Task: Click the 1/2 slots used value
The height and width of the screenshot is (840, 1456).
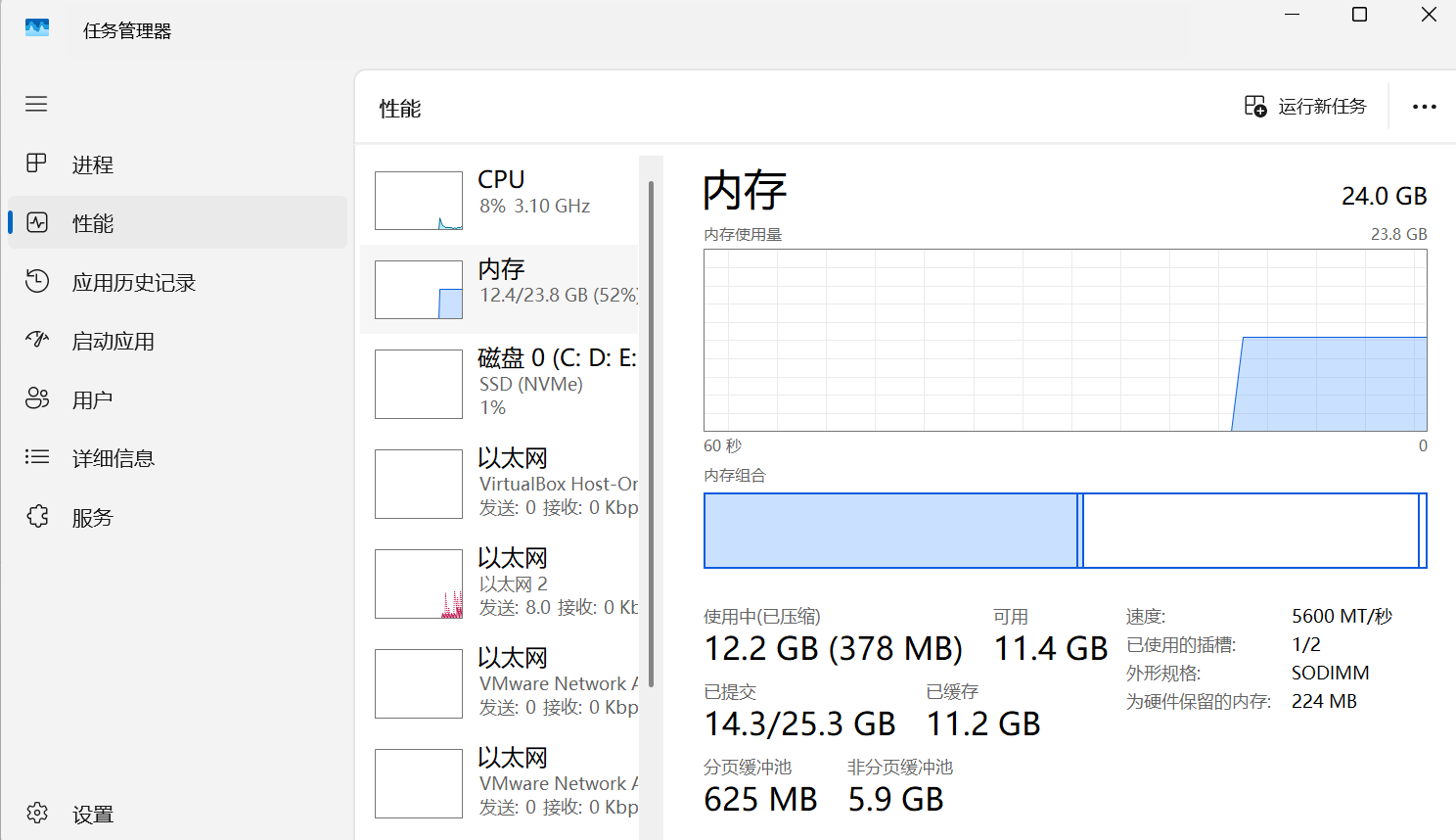Action: click(x=1306, y=644)
